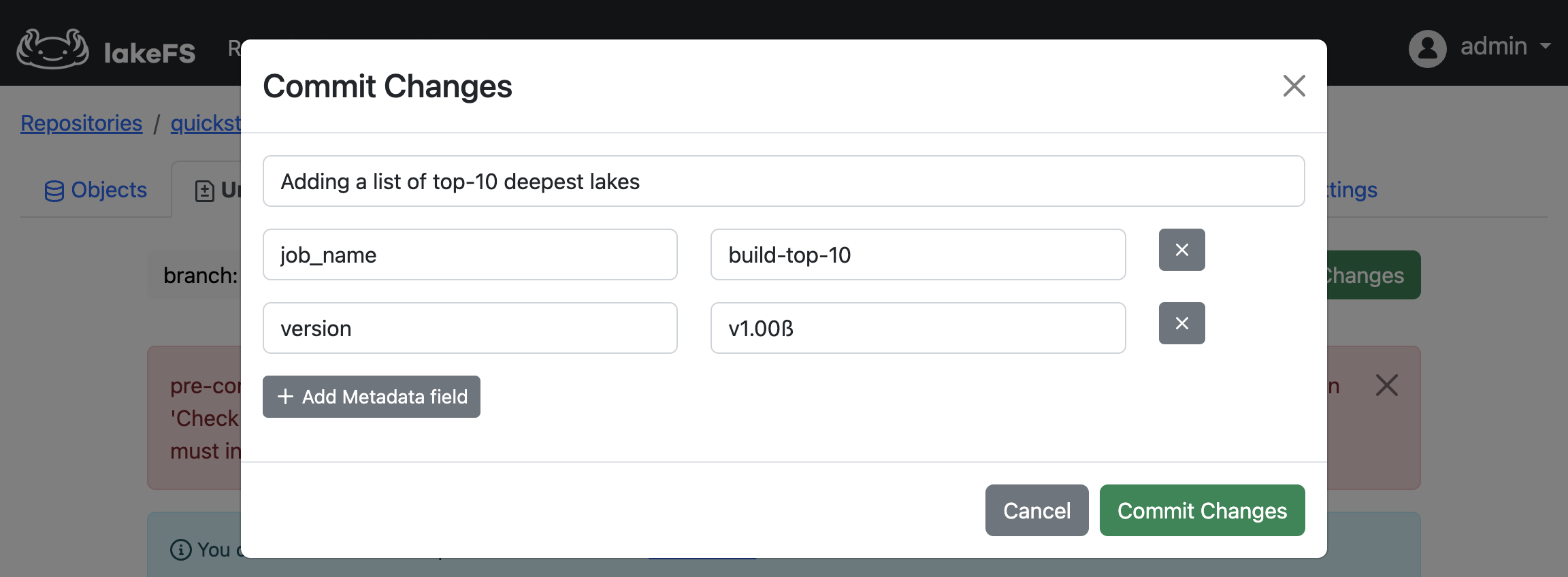Click the upload icon on the partially hidden tab
This screenshot has width=1568, height=577.
coord(206,191)
